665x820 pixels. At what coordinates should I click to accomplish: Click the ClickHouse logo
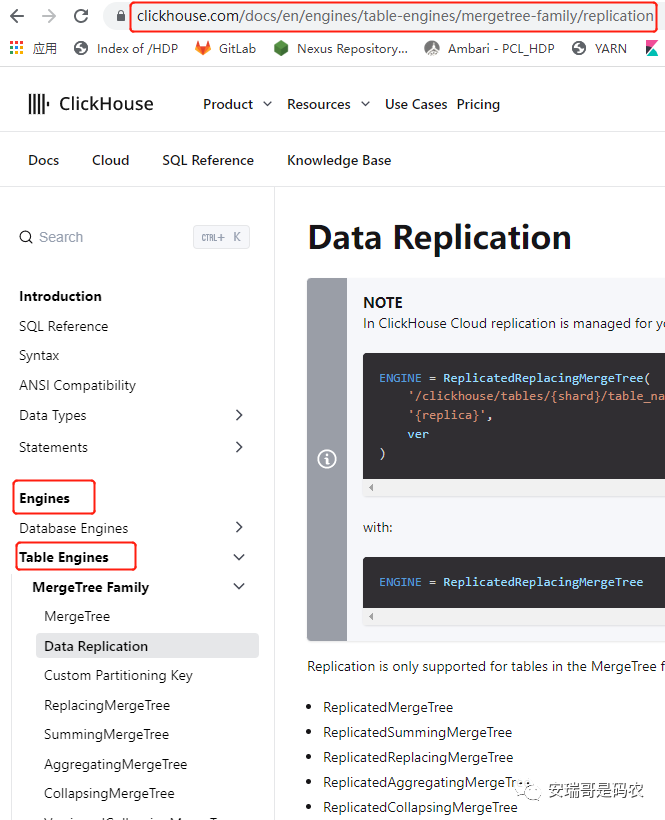point(91,104)
